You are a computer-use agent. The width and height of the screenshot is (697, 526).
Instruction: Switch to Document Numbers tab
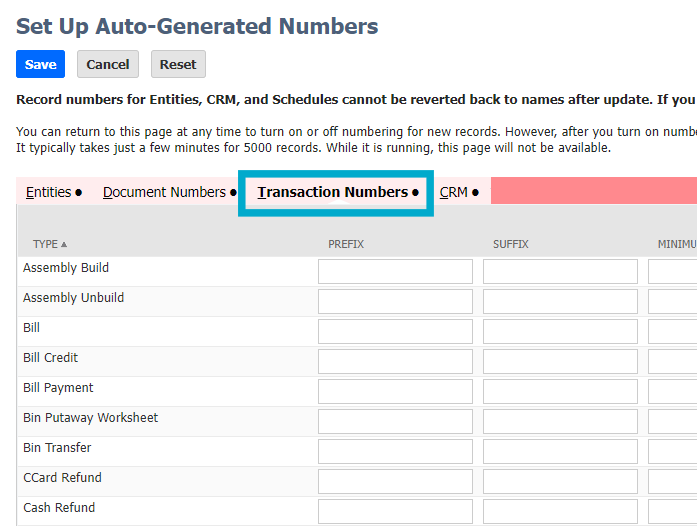point(165,192)
